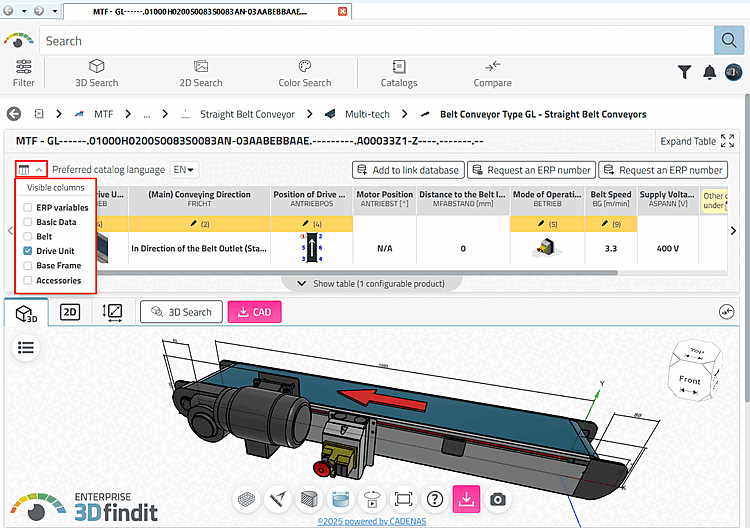Enable wireframe display mode
Screen dimensions: 750x528
[247, 499]
